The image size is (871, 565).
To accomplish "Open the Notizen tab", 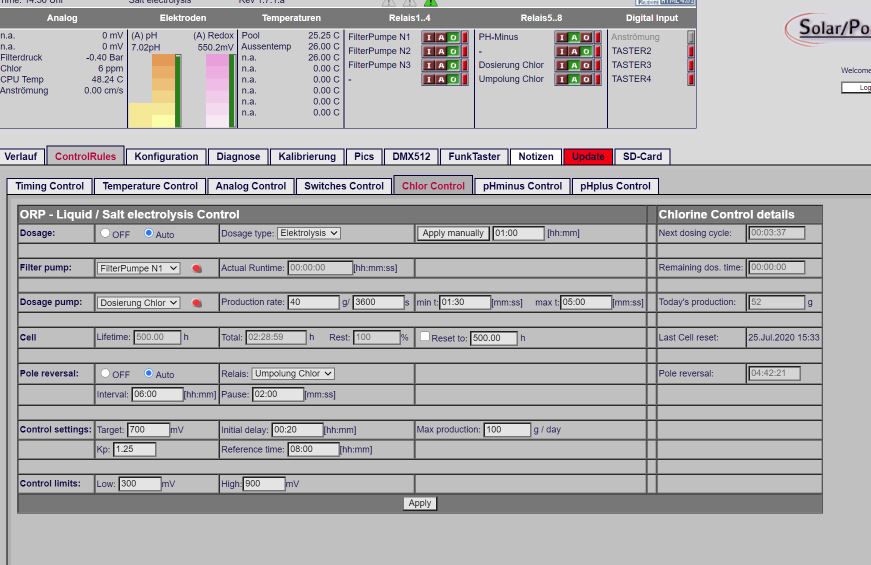I will (x=536, y=157).
